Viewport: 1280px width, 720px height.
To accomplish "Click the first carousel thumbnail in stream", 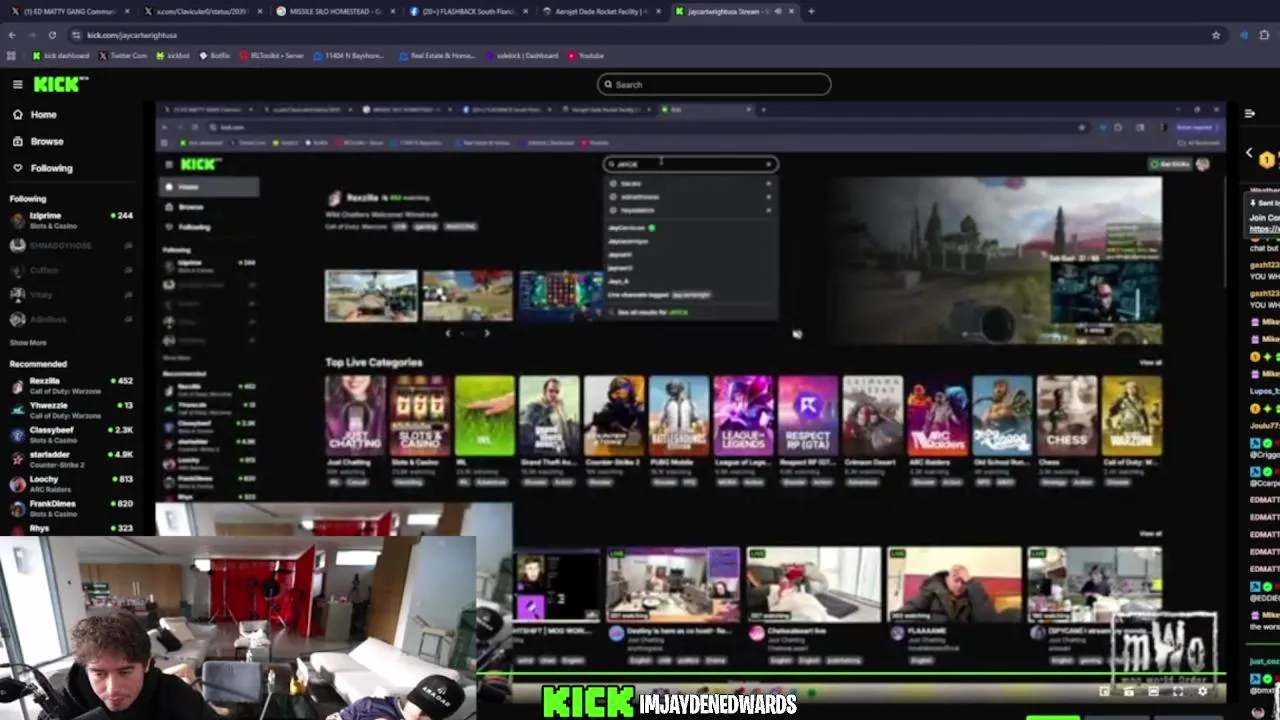I will click(x=371, y=295).
